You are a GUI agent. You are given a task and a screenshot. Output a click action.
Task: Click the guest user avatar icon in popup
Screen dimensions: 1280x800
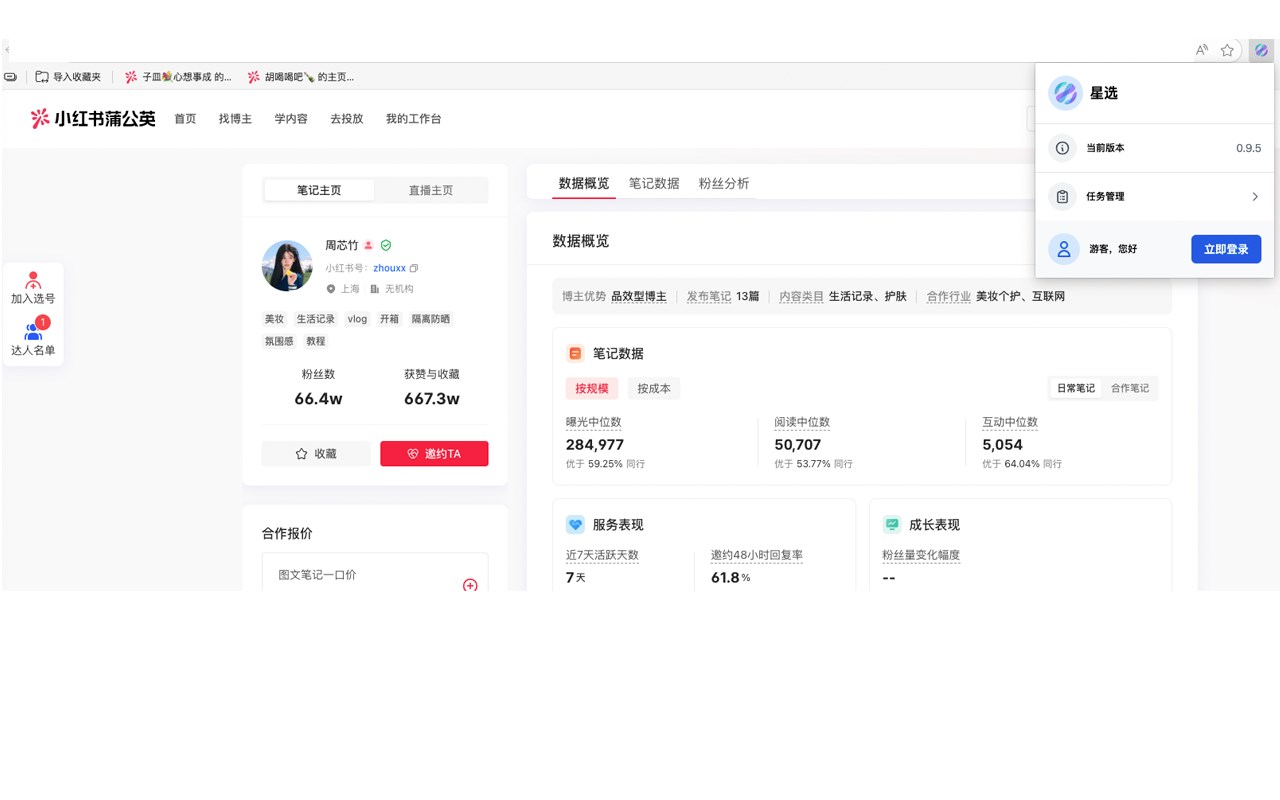(x=1064, y=249)
